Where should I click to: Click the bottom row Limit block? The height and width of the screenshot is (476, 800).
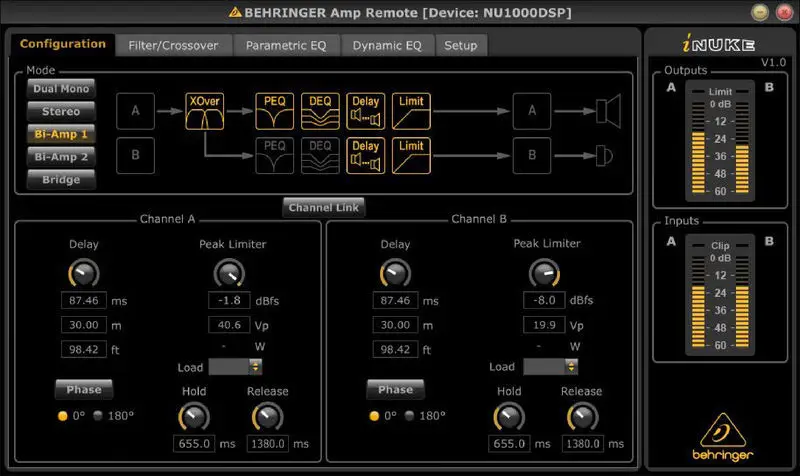(x=412, y=157)
